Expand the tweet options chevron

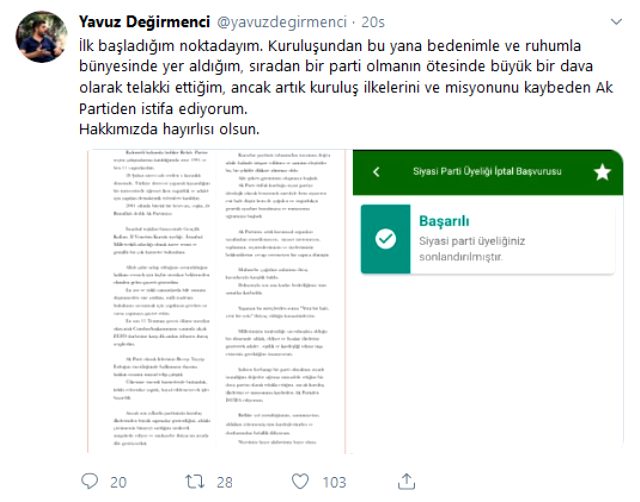coord(616,22)
